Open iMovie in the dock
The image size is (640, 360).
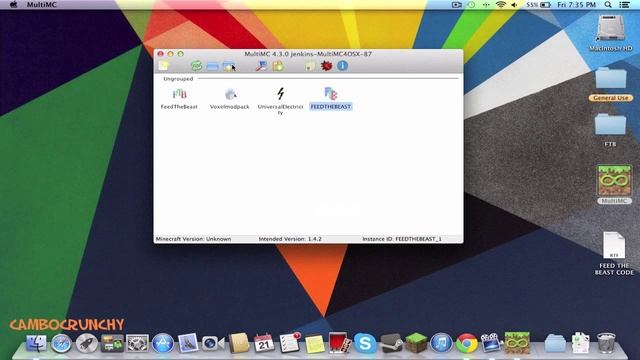pyautogui.click(x=491, y=343)
